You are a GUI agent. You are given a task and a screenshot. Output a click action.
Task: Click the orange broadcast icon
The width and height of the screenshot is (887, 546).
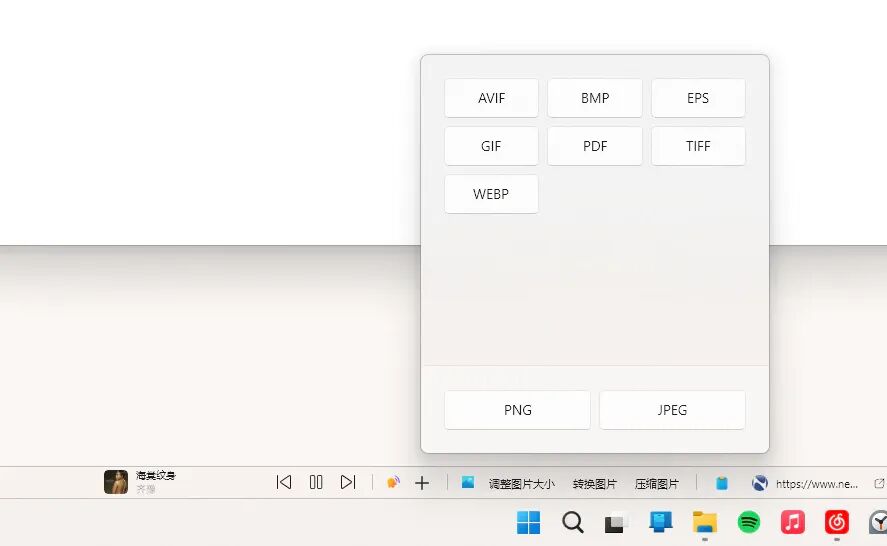pyautogui.click(x=393, y=482)
